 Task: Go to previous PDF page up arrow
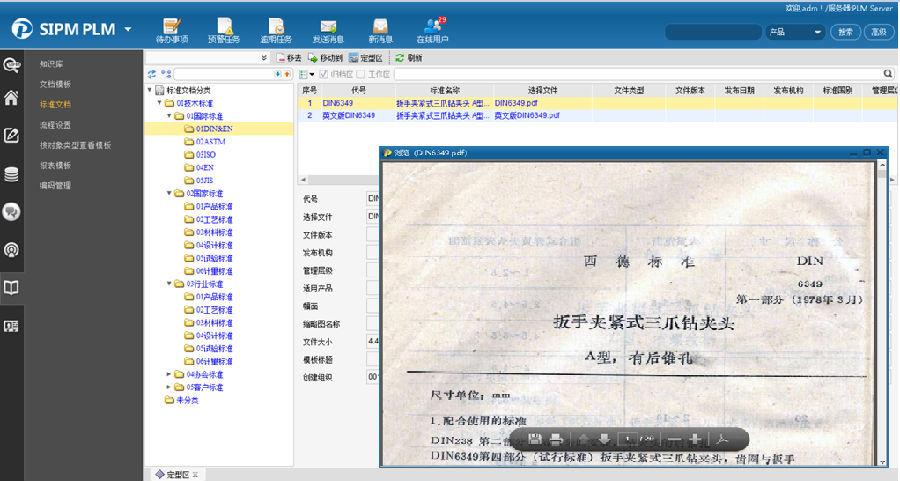(584, 440)
